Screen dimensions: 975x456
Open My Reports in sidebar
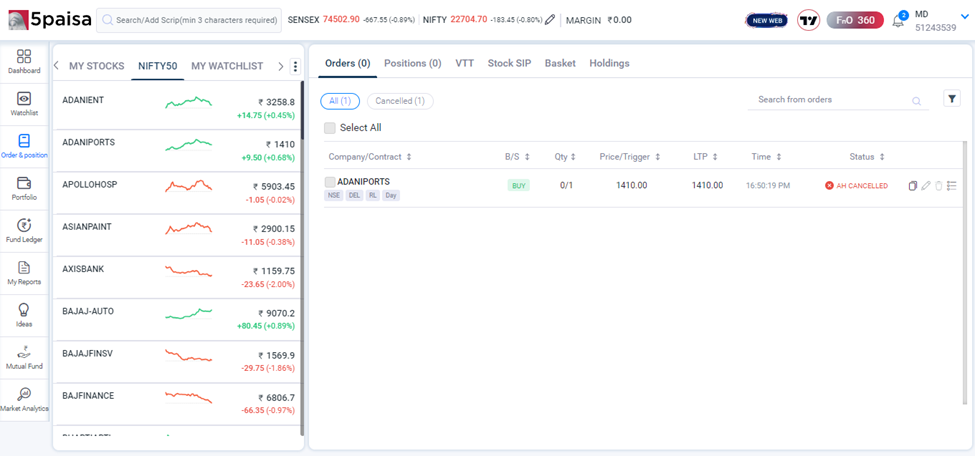tap(24, 274)
